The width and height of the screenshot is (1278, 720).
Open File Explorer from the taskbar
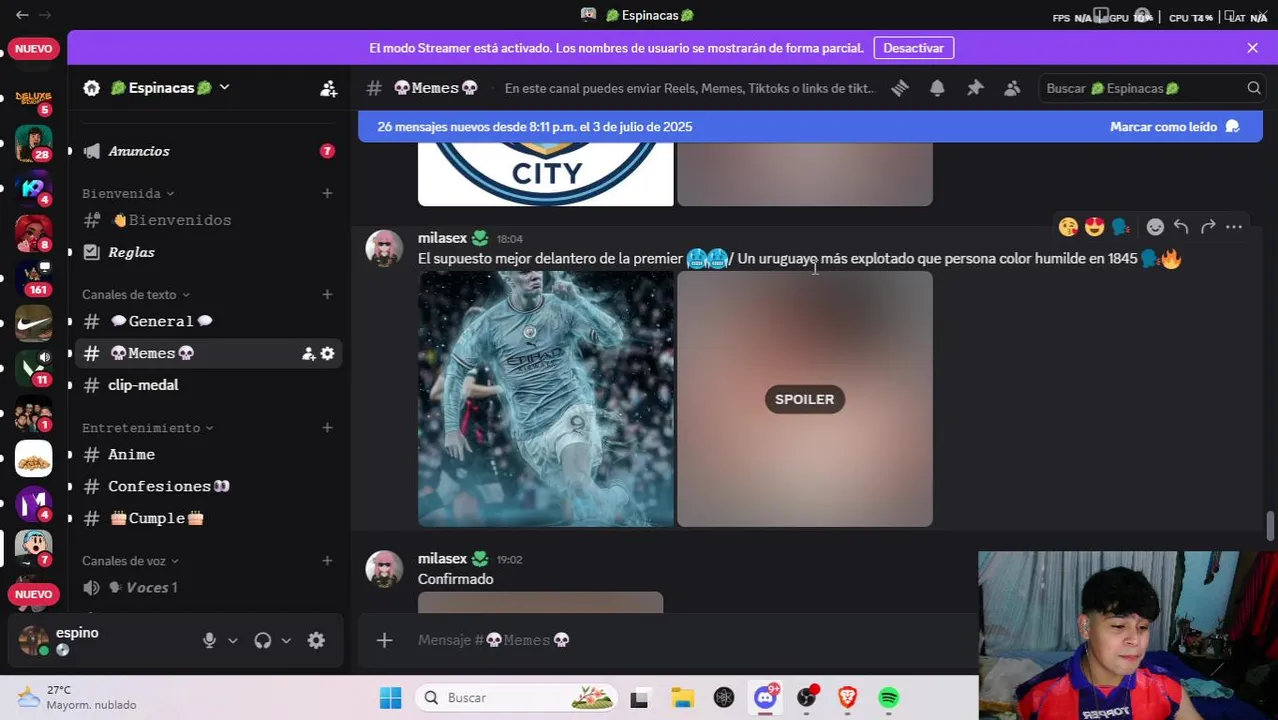coord(682,698)
